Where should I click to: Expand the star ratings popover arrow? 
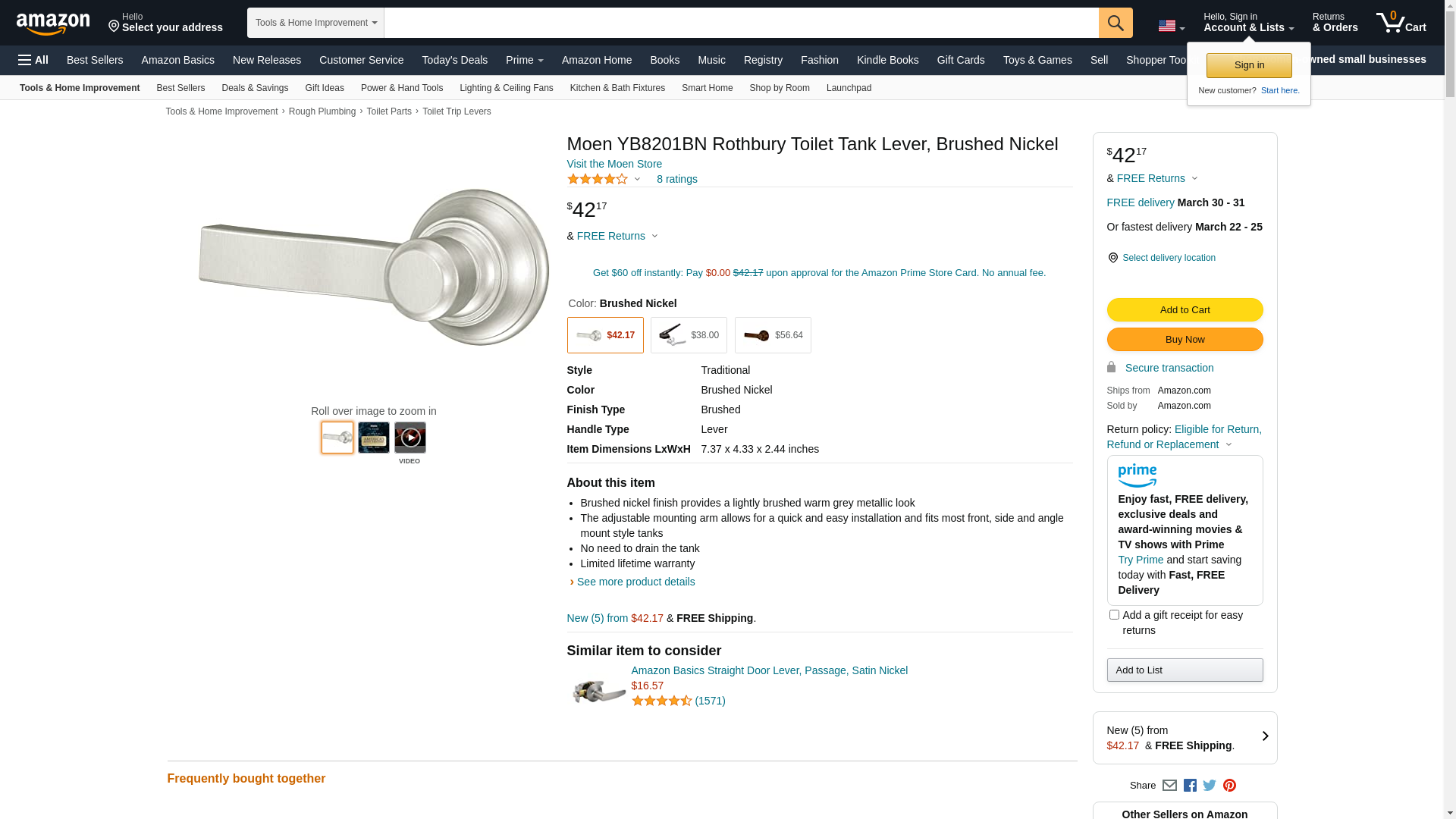637,180
